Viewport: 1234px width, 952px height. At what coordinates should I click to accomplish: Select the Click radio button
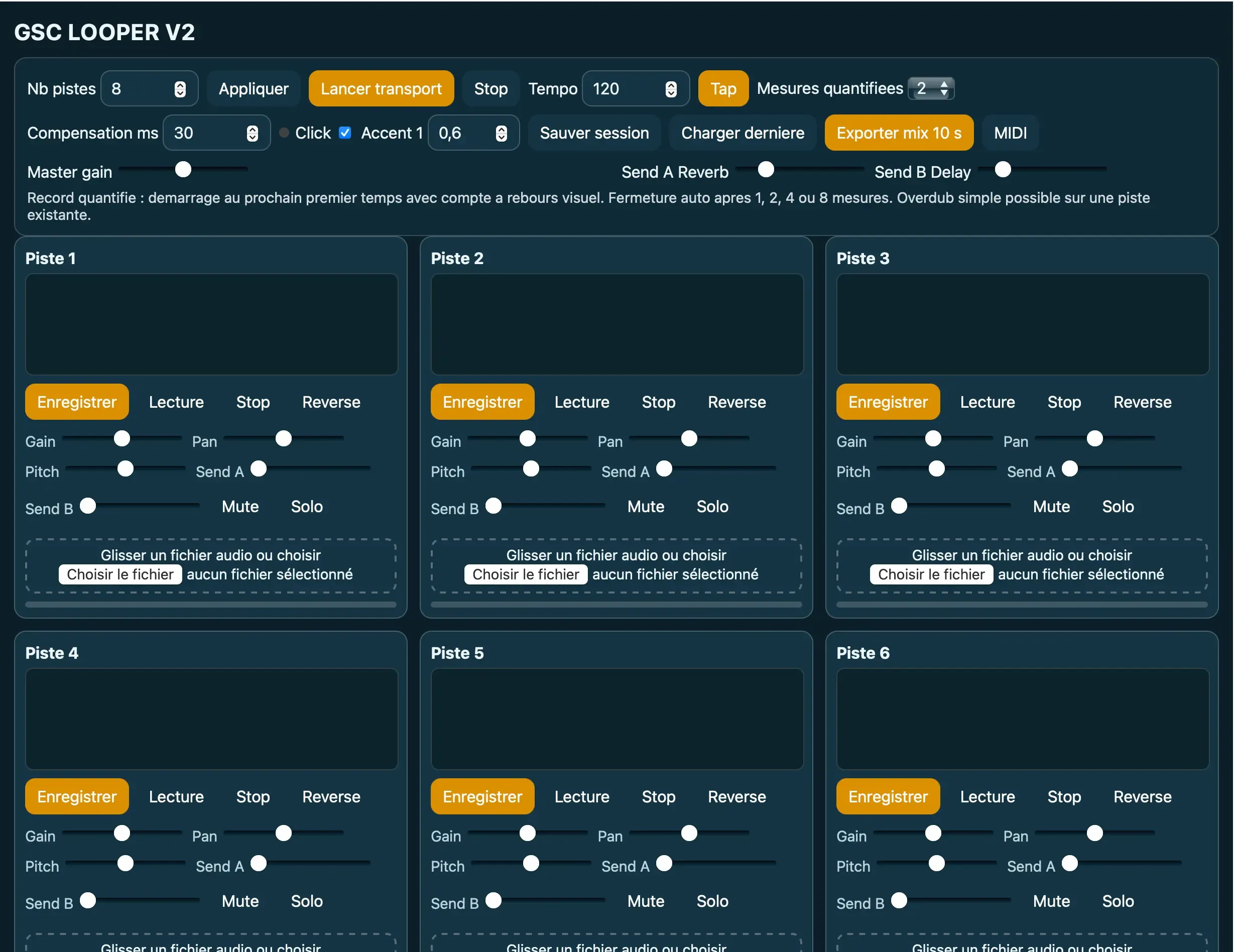pos(284,132)
